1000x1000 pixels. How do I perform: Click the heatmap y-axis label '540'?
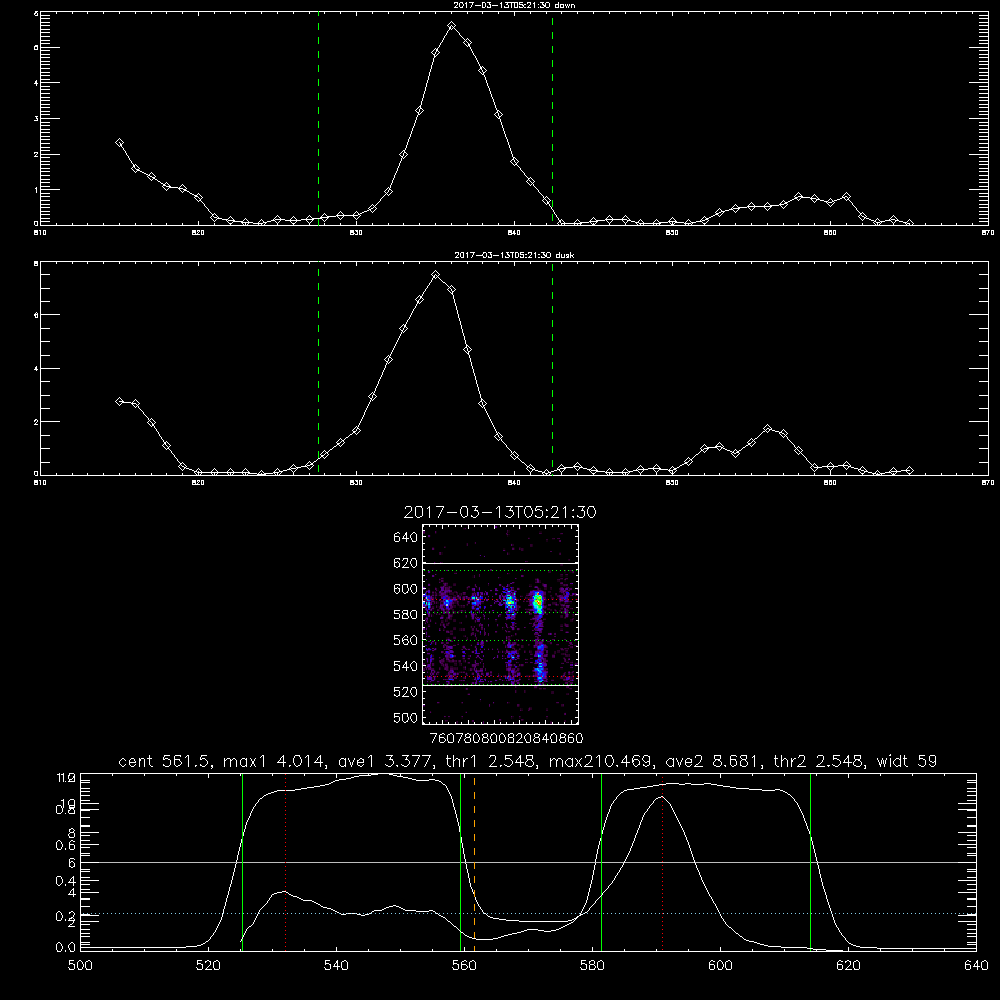click(406, 666)
